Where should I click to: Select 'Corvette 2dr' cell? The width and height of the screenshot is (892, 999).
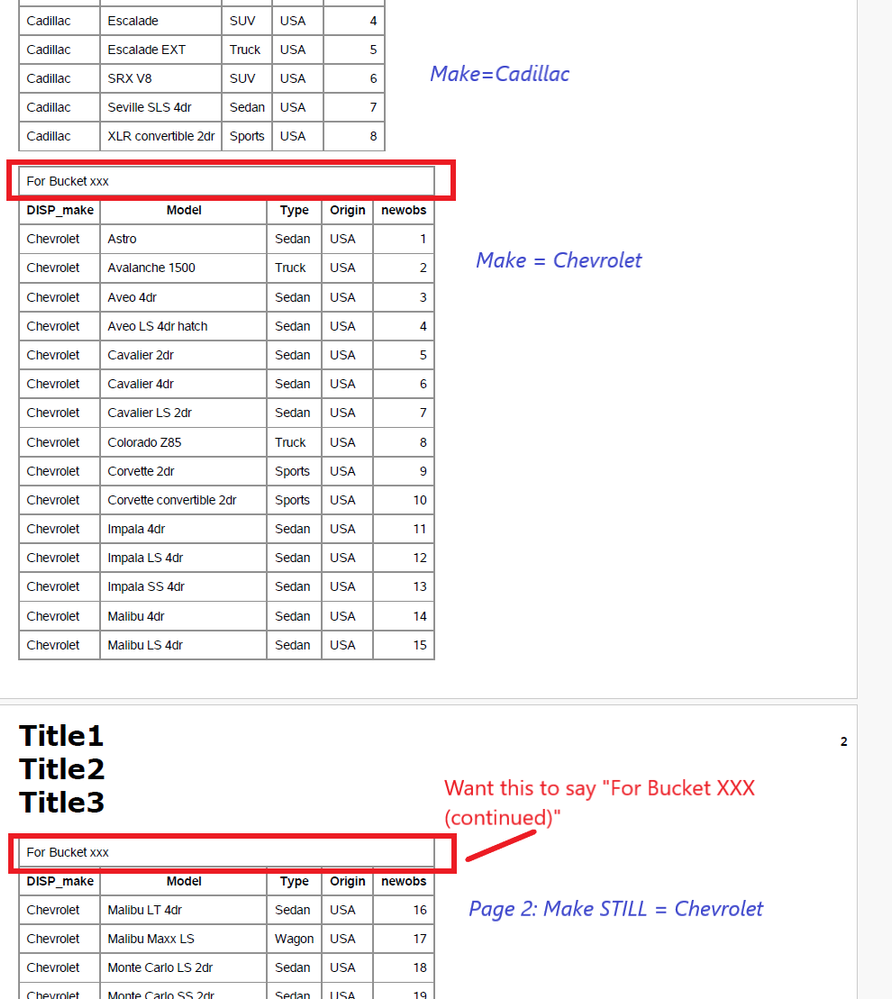183,471
